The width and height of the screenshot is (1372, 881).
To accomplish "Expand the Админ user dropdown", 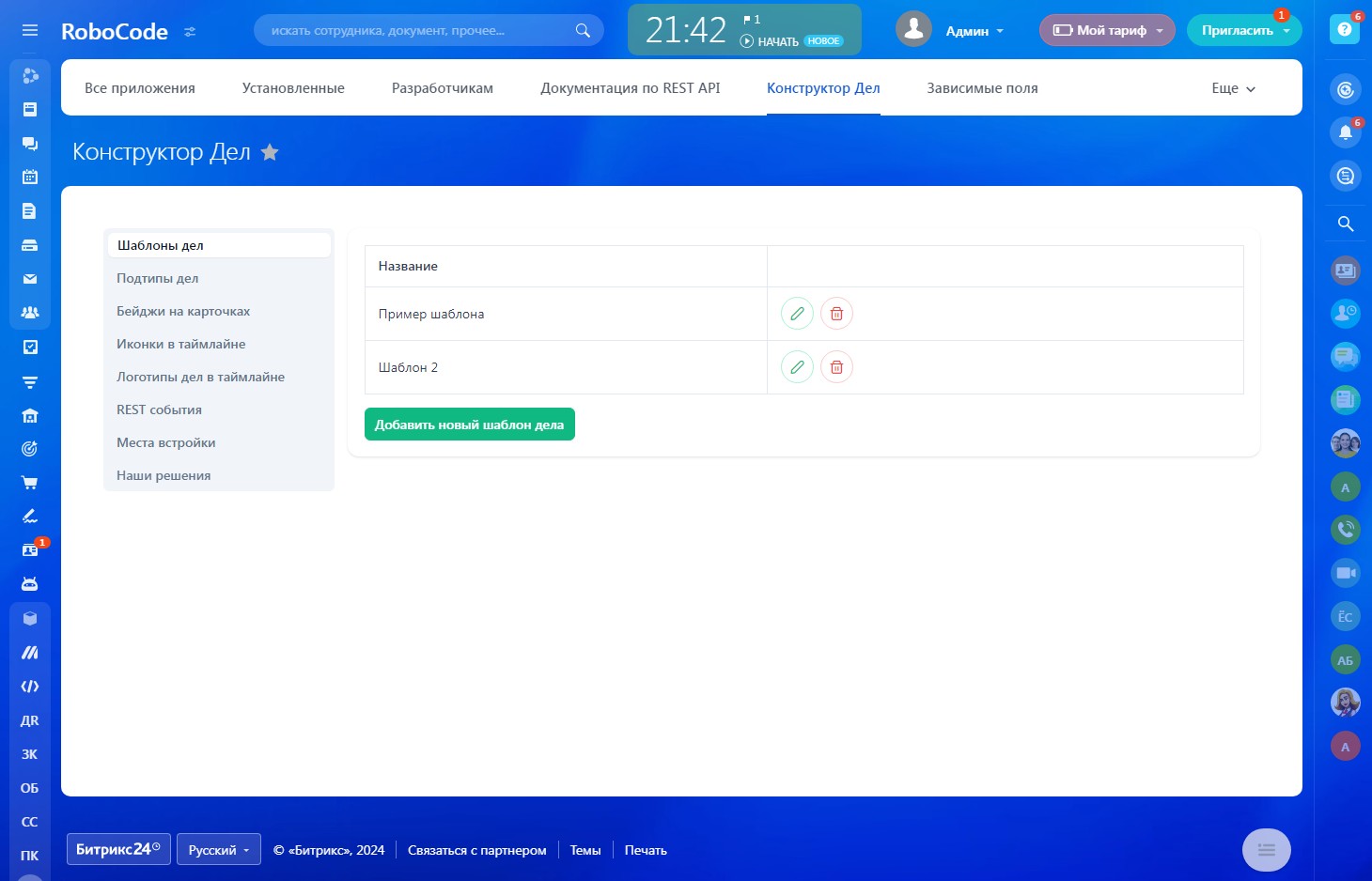I will coord(974,31).
